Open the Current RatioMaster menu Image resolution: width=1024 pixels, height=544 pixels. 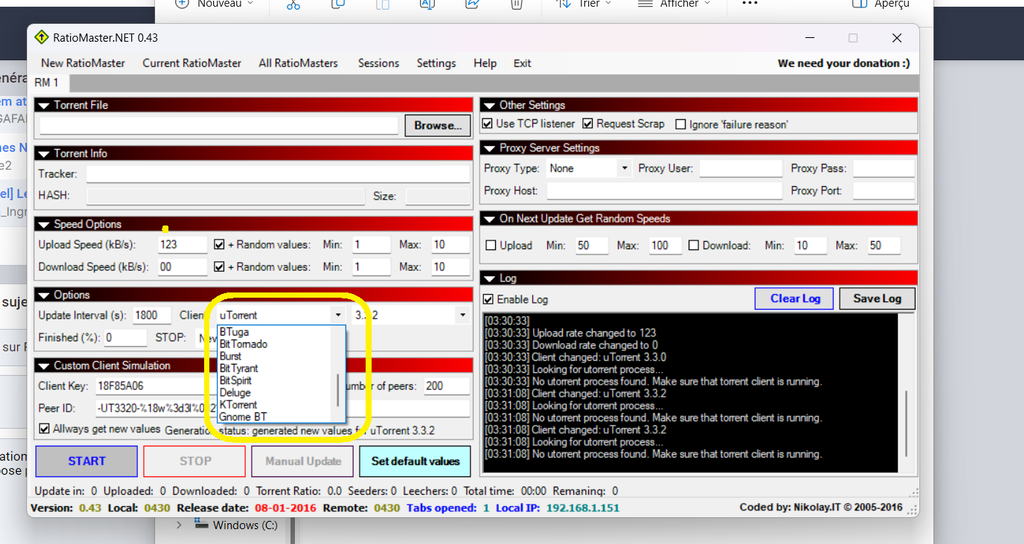(192, 63)
